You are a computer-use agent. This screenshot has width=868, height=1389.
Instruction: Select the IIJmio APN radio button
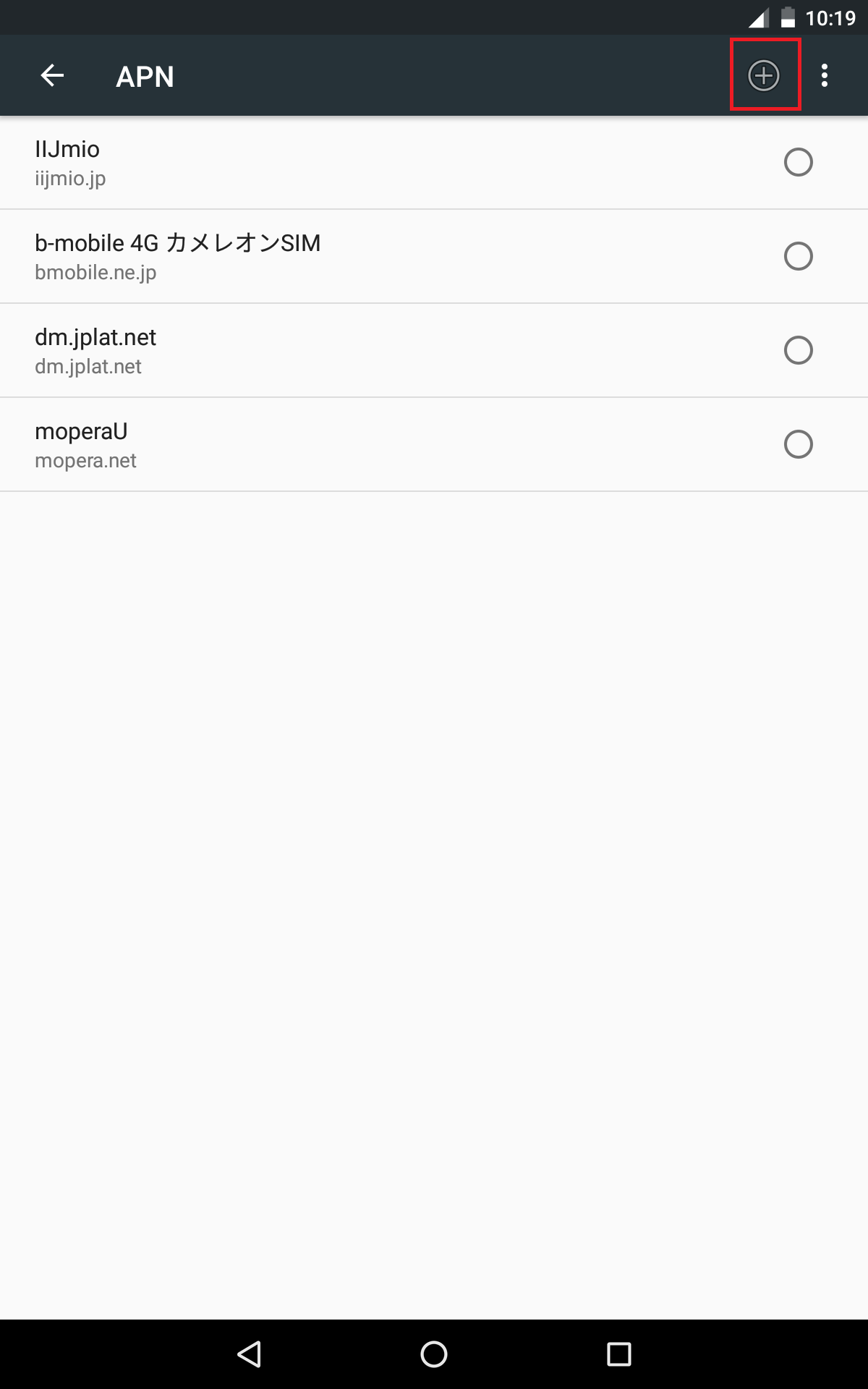pos(798,162)
